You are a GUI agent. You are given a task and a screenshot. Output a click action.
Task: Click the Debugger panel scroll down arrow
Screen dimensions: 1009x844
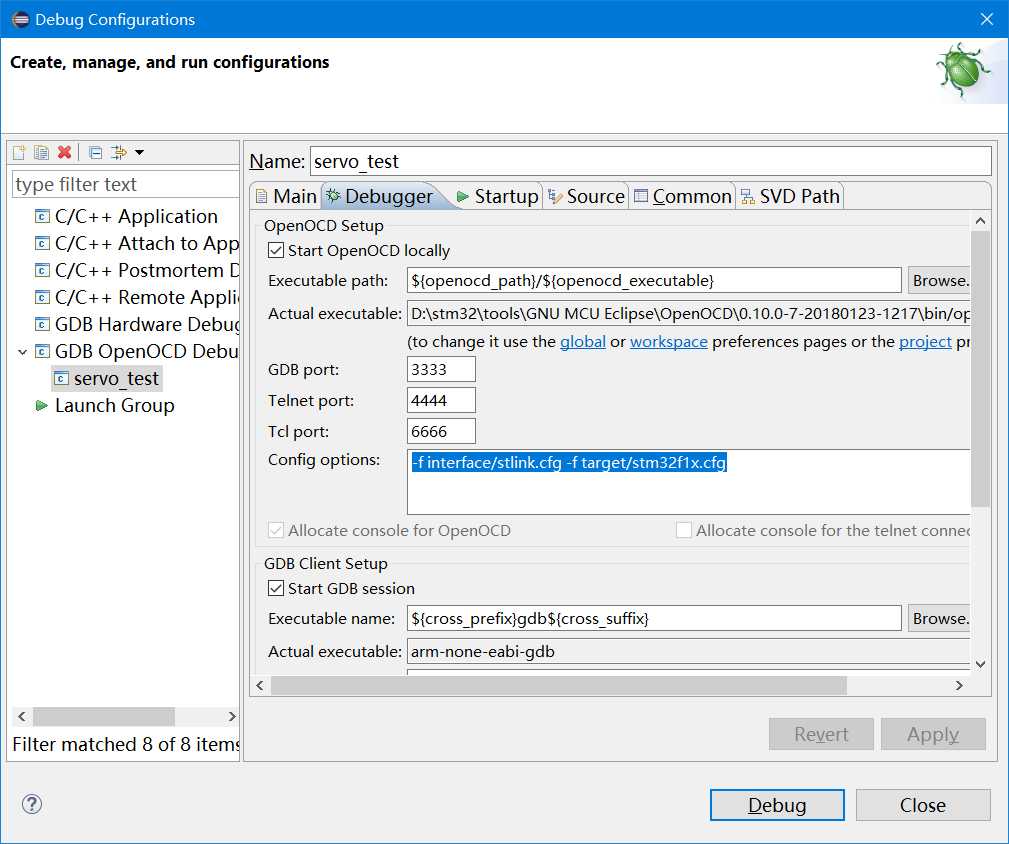click(x=980, y=665)
